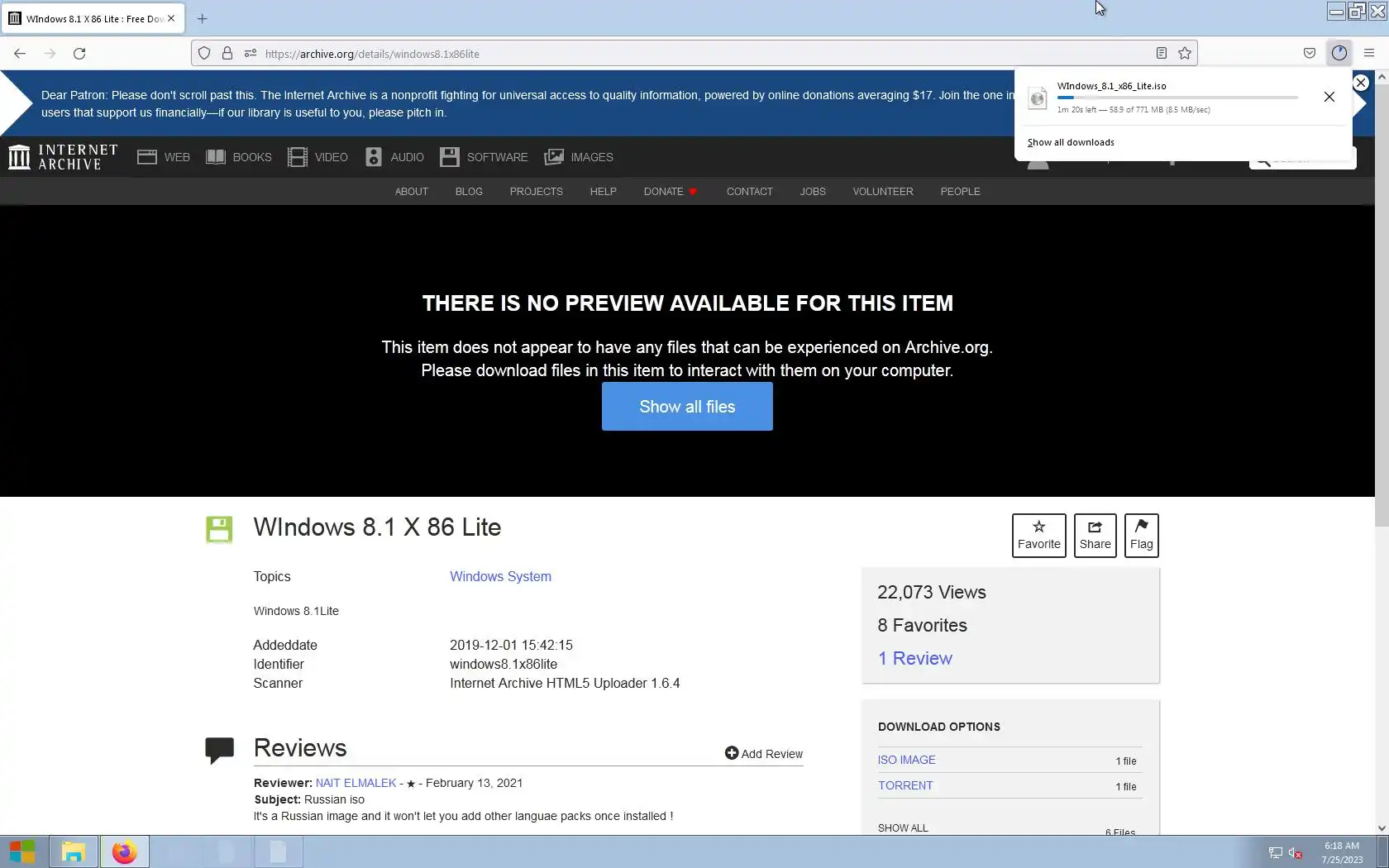
Task: Click Show all downloads
Action: click(x=1071, y=142)
